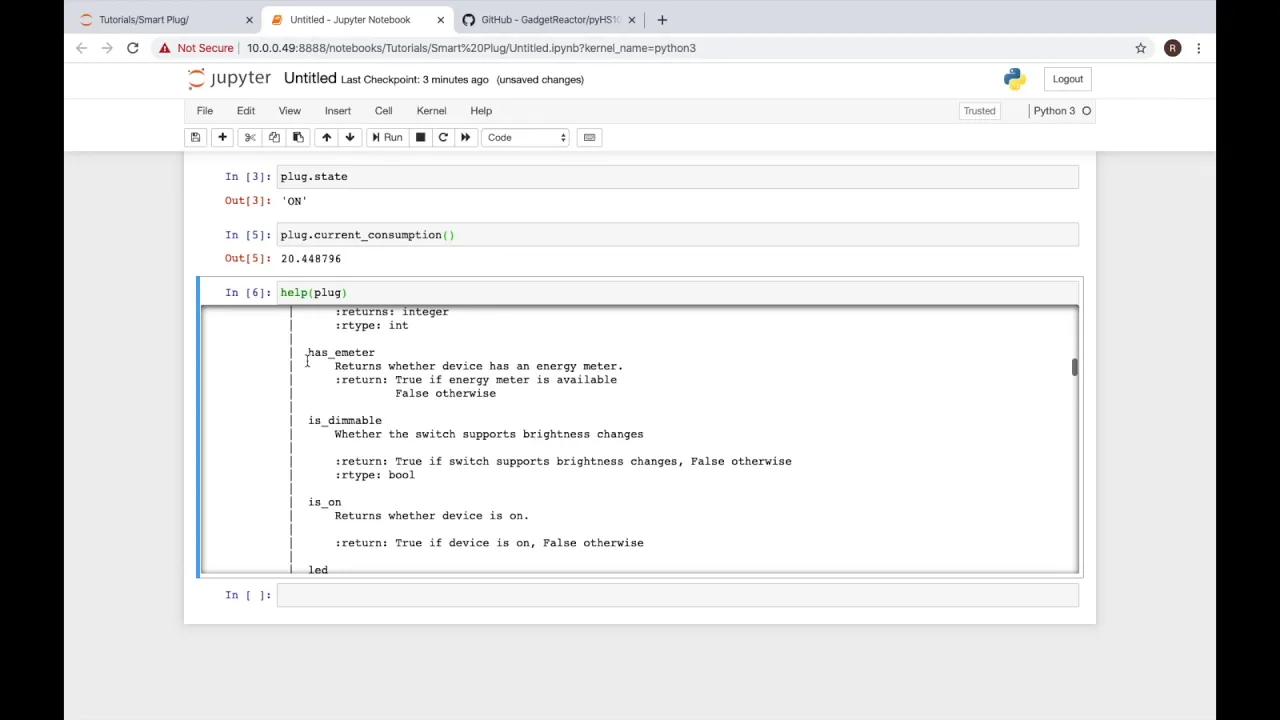Paste cells below icon
Viewport: 1280px width, 720px height.
pyautogui.click(x=298, y=137)
